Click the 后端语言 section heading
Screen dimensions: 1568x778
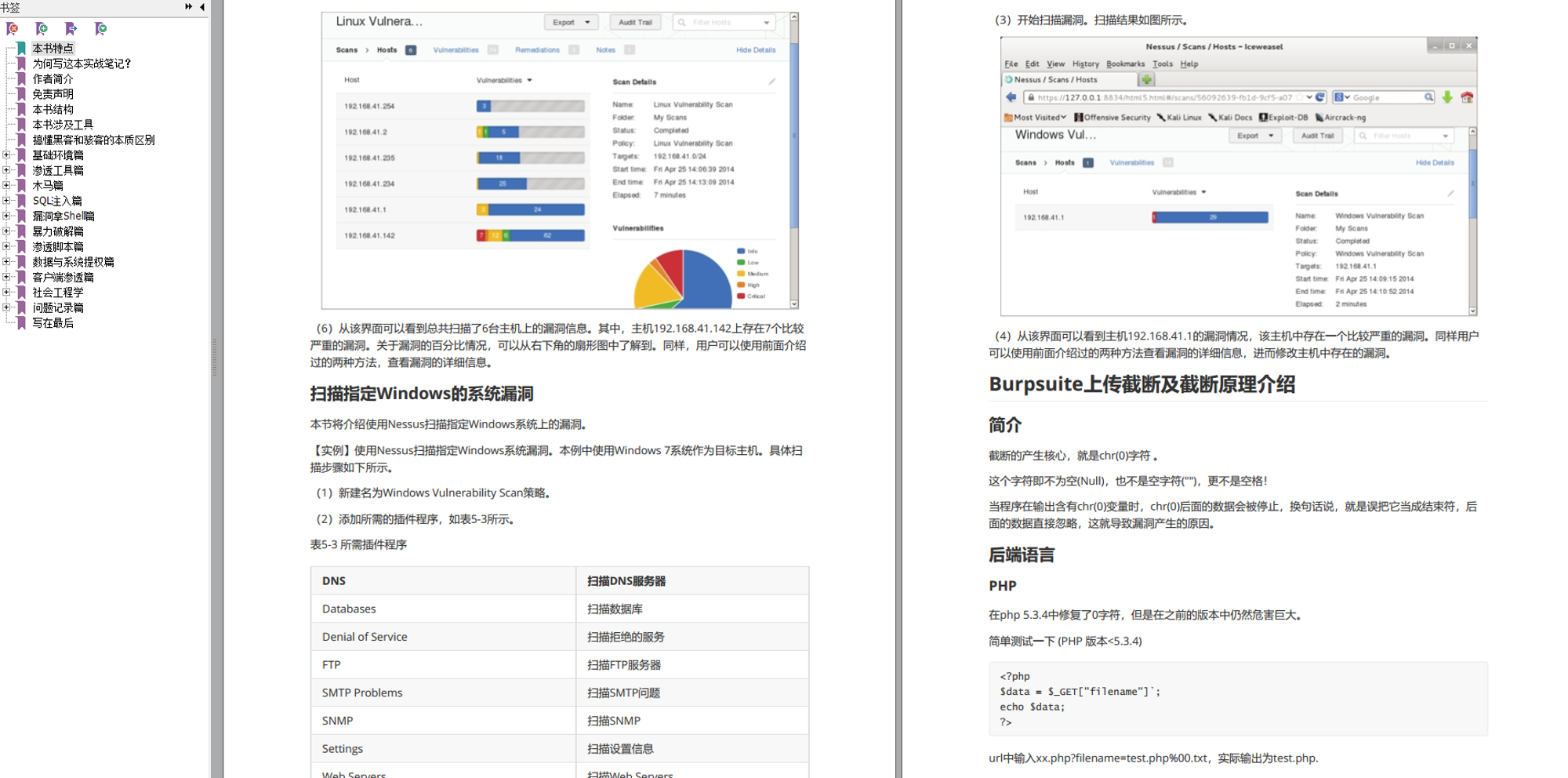[1022, 555]
